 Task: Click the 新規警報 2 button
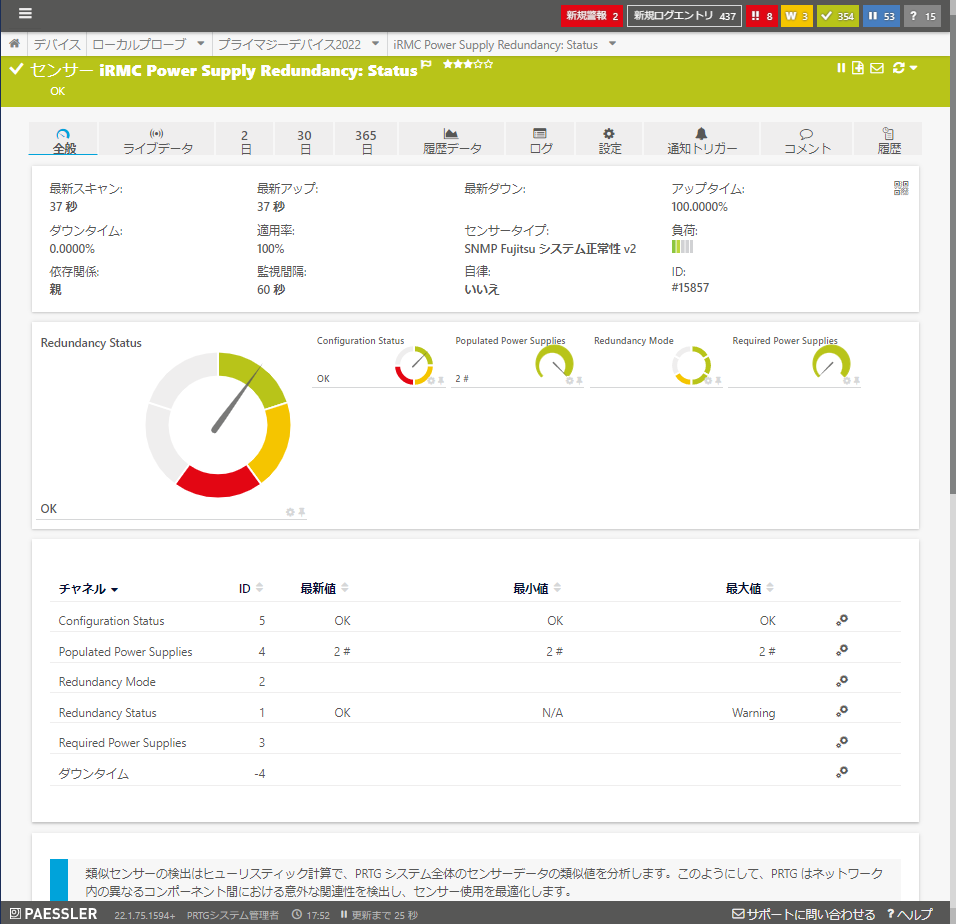click(x=591, y=16)
